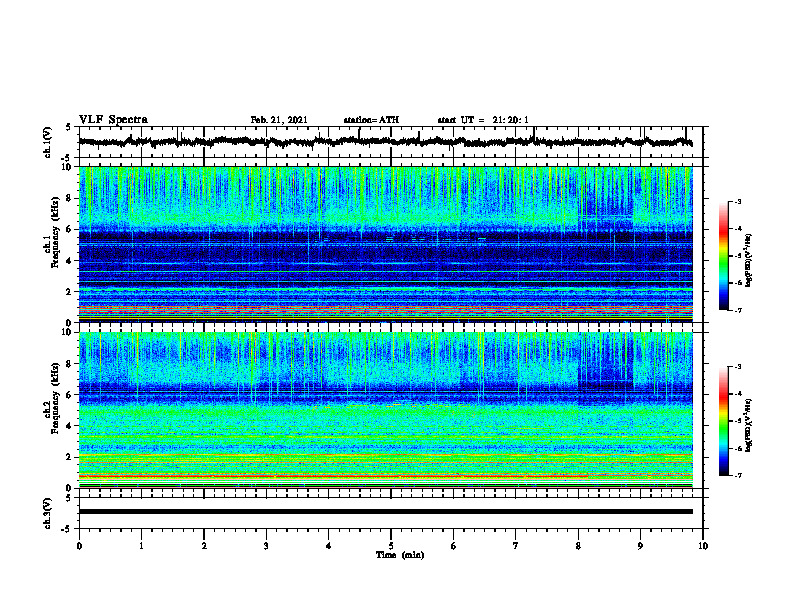Click the '-7' label on ch.2 colorbar
The width and height of the screenshot is (792, 612).
737,475
